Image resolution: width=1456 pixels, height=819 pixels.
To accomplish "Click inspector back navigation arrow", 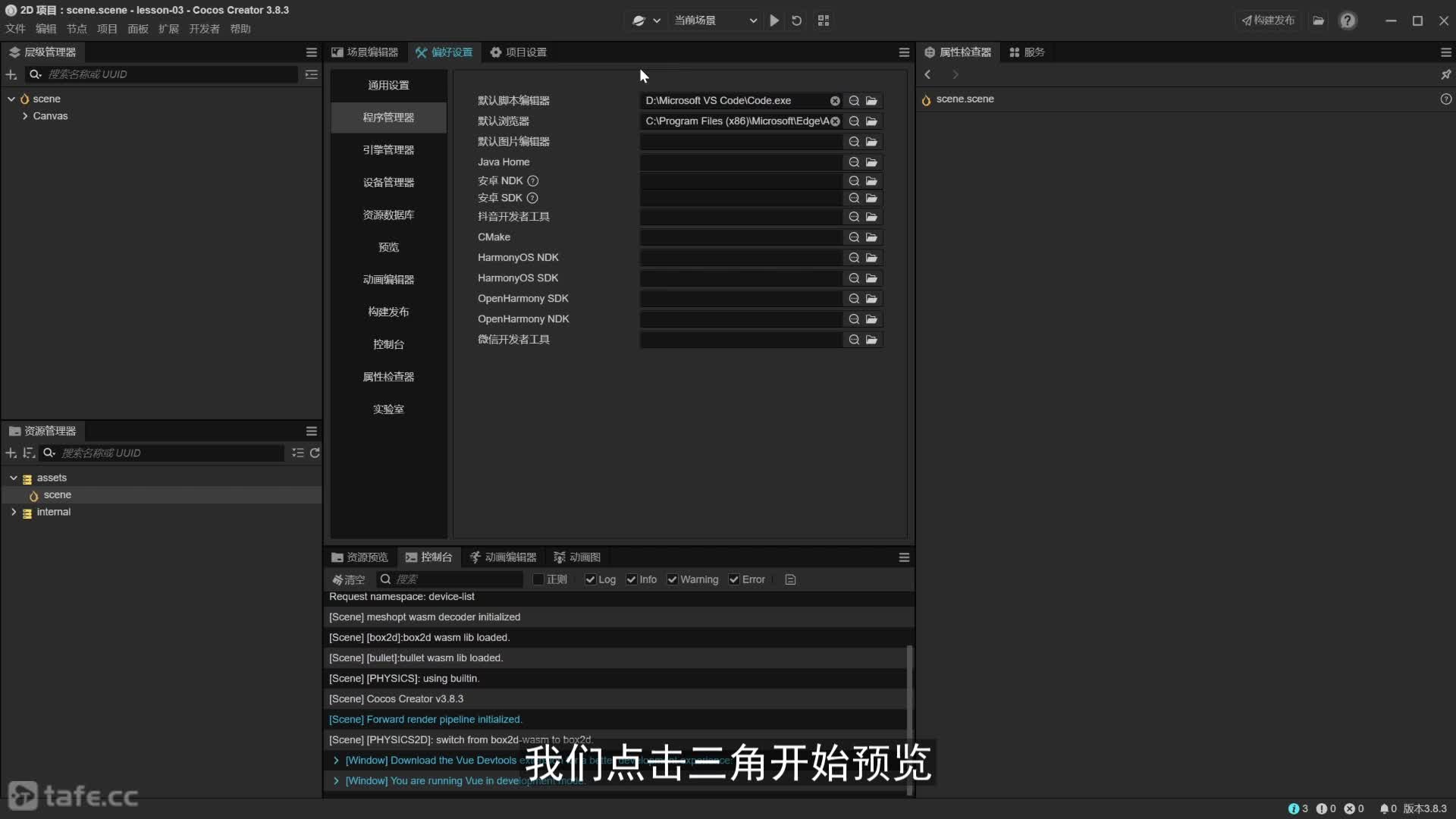I will point(927,74).
